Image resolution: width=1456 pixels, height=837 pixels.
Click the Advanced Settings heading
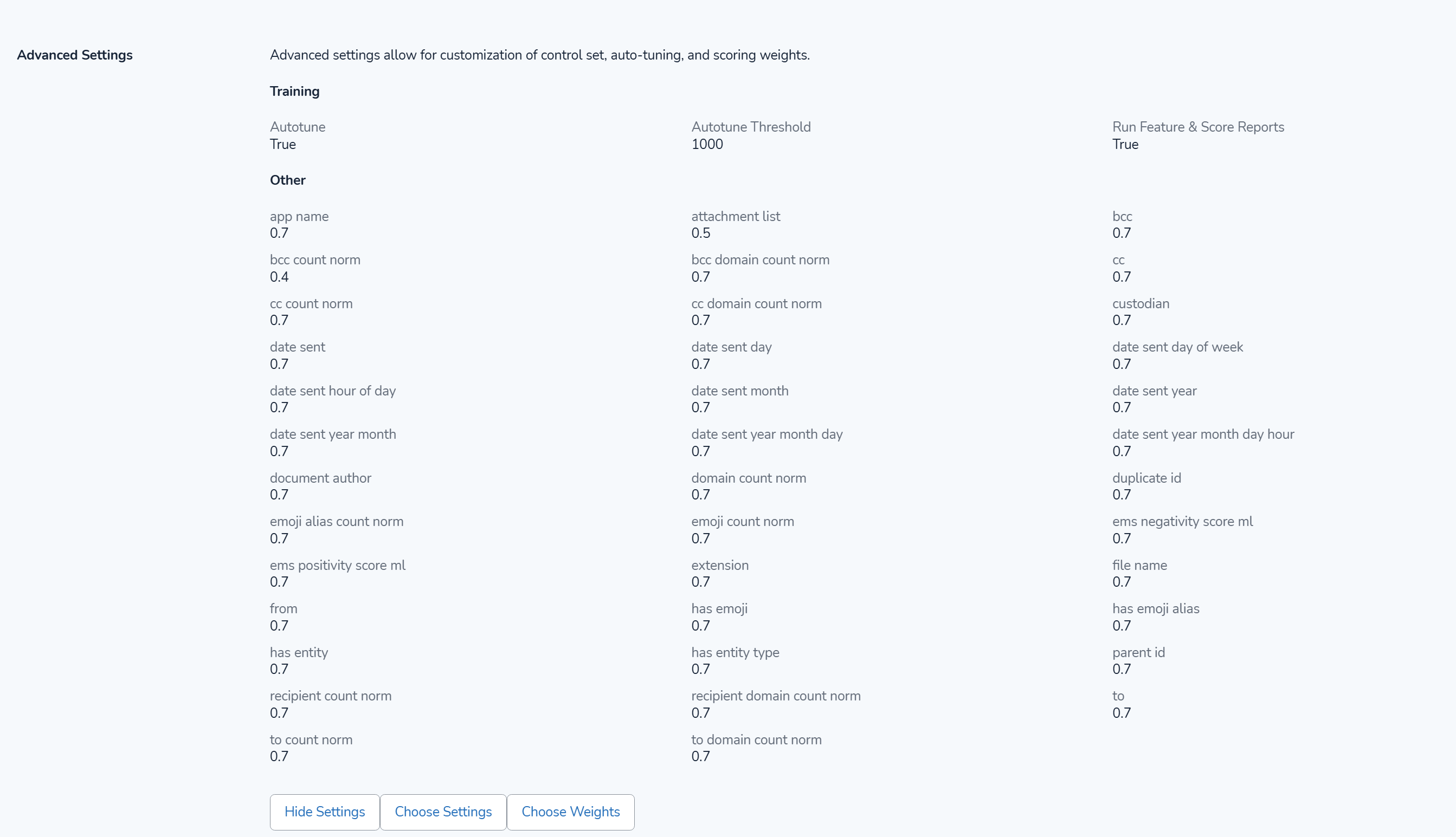tap(75, 55)
